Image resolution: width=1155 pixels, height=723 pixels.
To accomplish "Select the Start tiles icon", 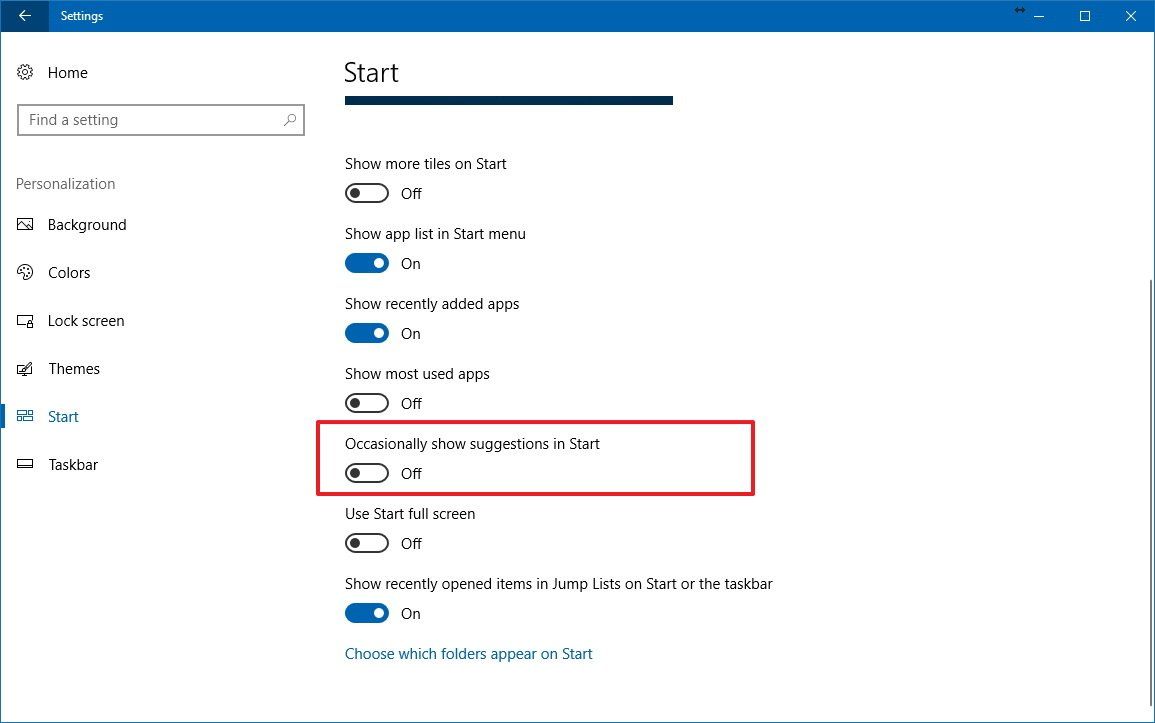I will pos(24,416).
